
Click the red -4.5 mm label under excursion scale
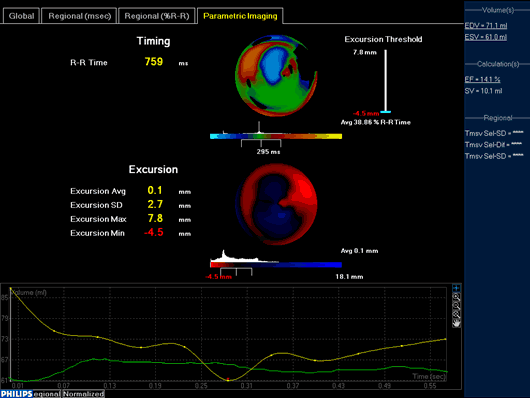pos(219,277)
